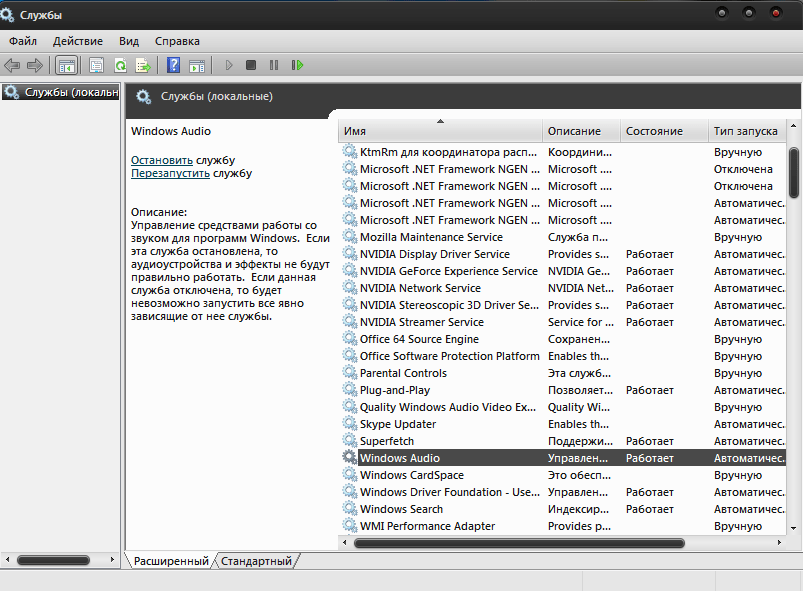Click the Остановить link to stop service

click(x=162, y=160)
